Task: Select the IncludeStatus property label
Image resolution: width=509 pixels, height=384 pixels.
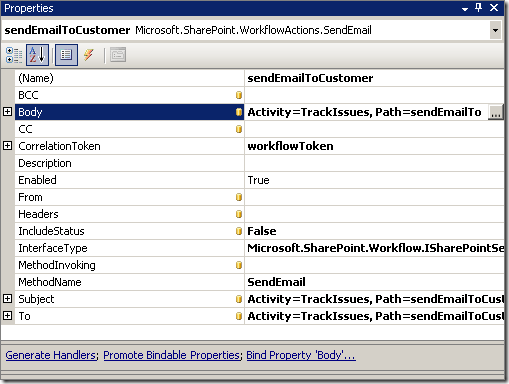Action: (x=51, y=231)
